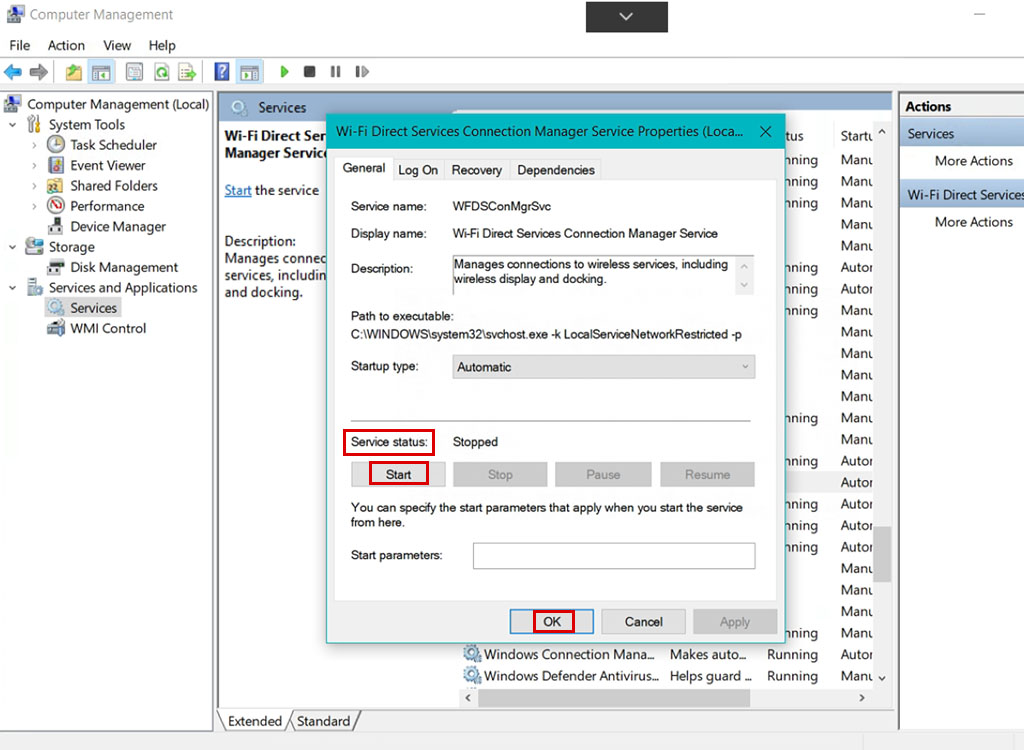The height and width of the screenshot is (750, 1024).
Task: Click the Performance icon in tree
Action: point(56,206)
